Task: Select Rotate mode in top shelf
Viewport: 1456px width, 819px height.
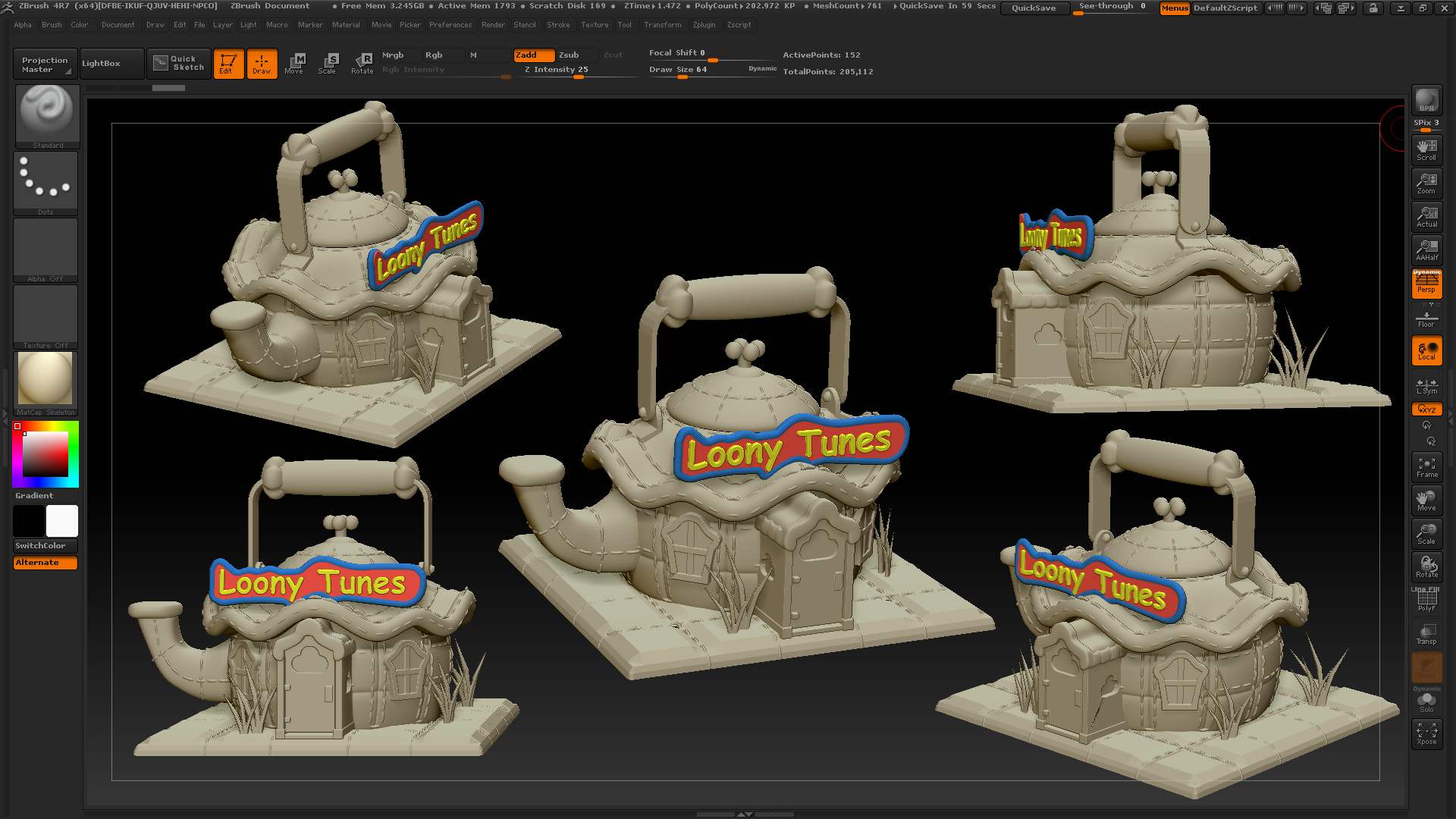Action: pyautogui.click(x=362, y=64)
